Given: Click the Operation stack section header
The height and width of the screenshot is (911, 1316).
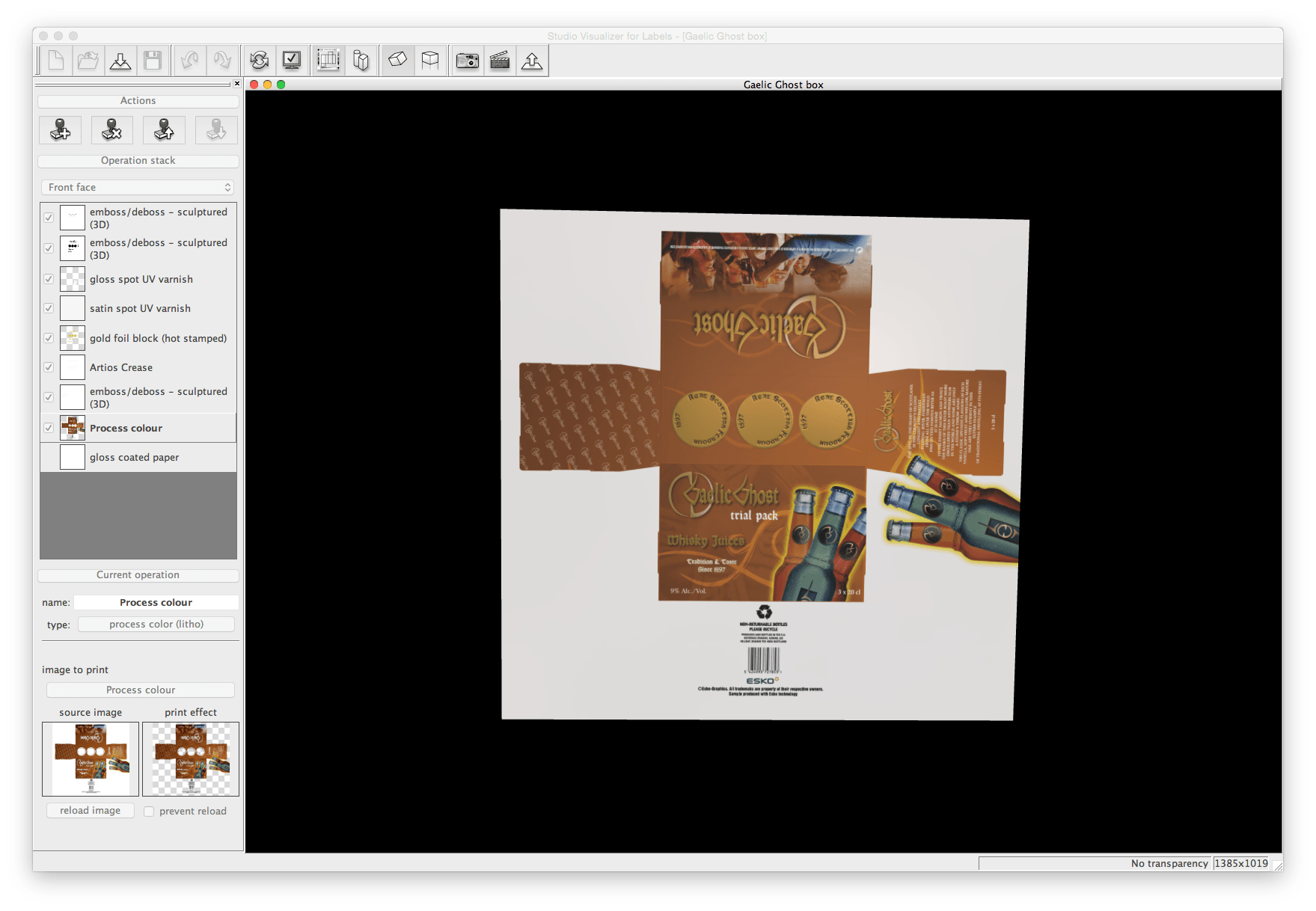Looking at the screenshot, I should [138, 161].
